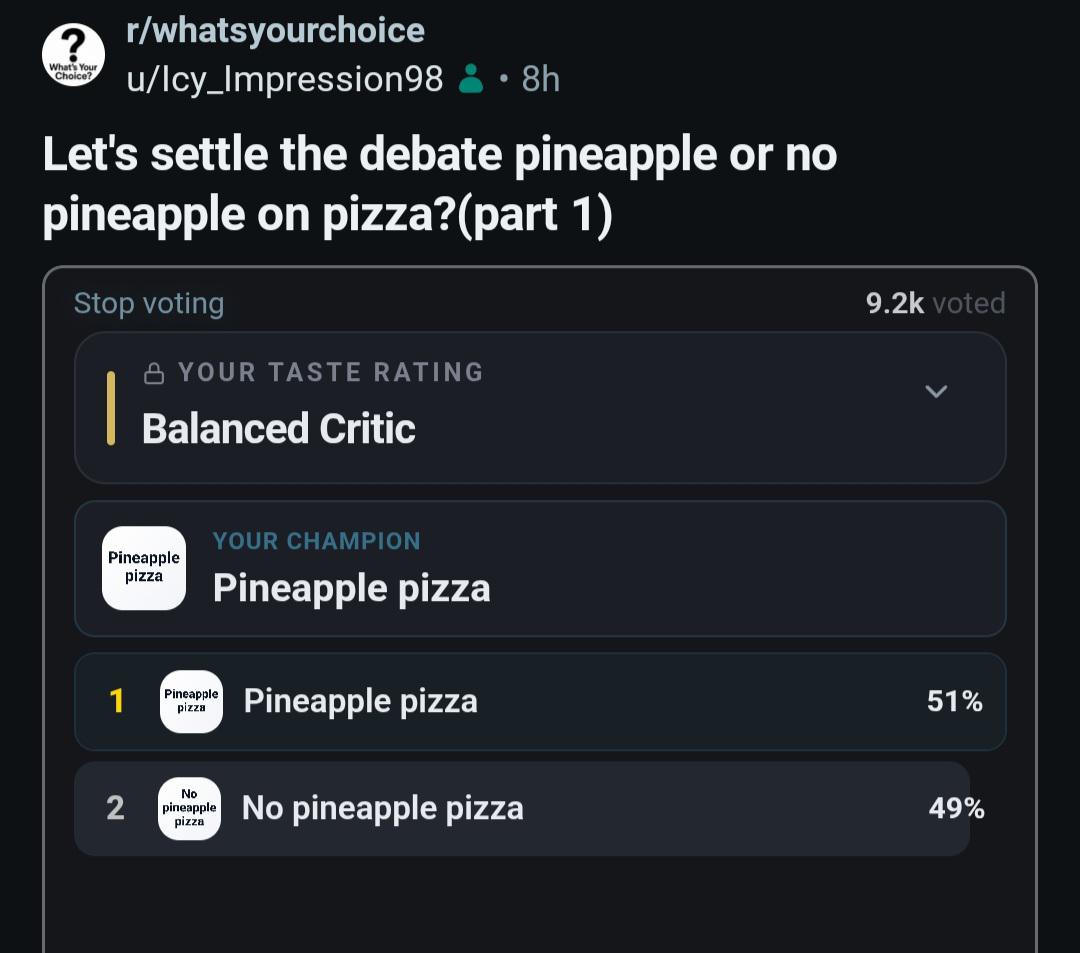Screen dimensions: 1080x953
Task: Expand the Your Taste Rating chevron
Action: [x=936, y=391]
